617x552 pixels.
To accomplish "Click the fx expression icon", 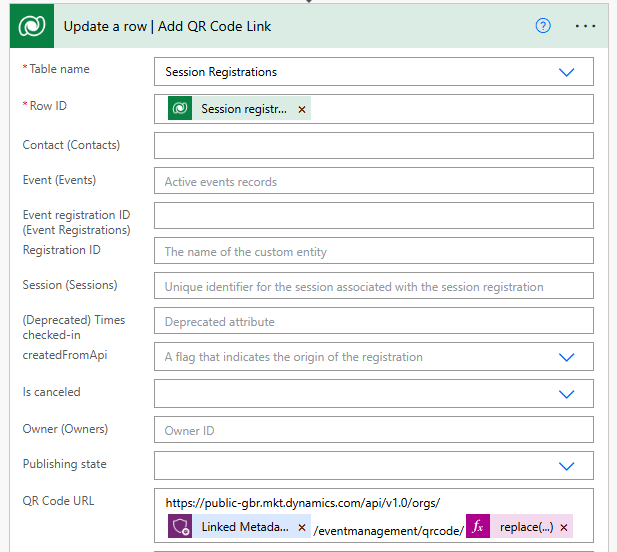I will 478,526.
